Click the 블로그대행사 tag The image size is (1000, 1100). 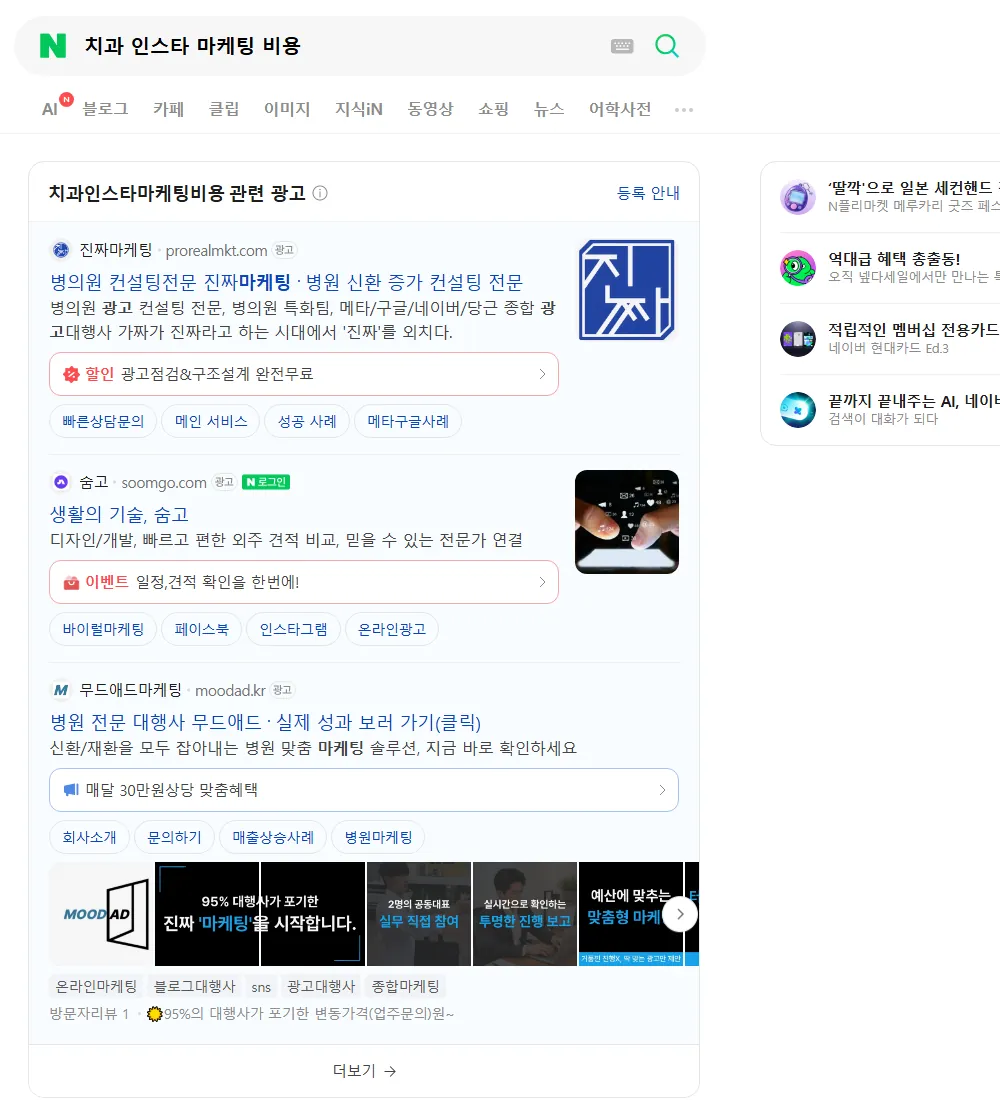(x=194, y=986)
